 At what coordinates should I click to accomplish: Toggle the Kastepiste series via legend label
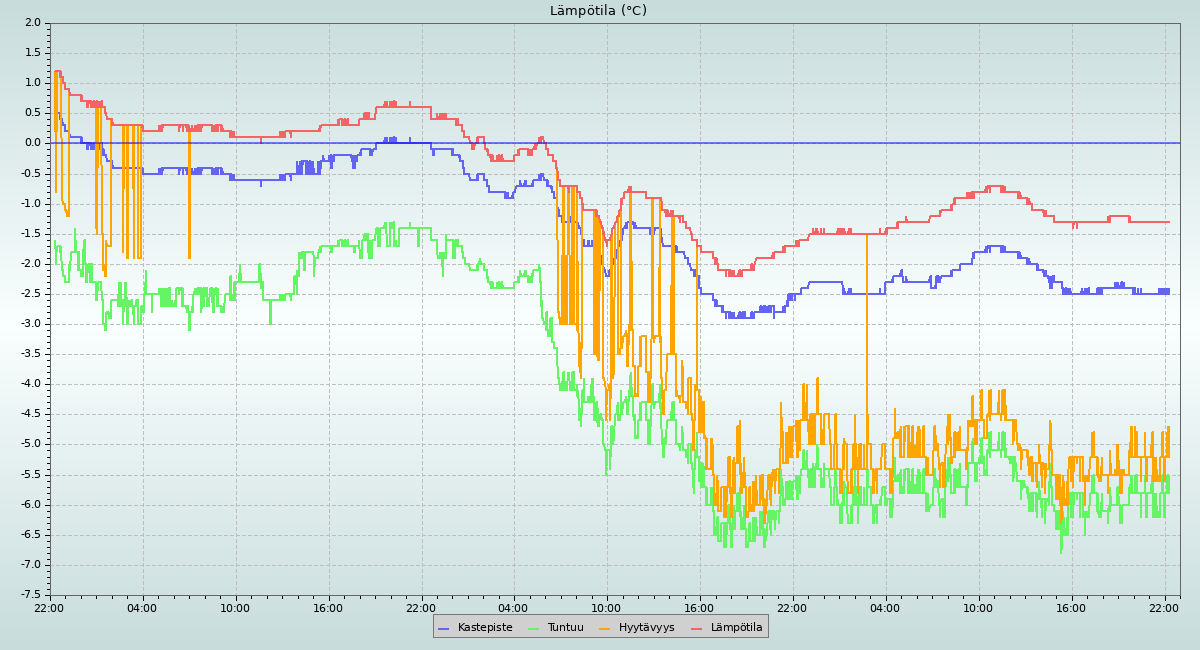pos(485,628)
